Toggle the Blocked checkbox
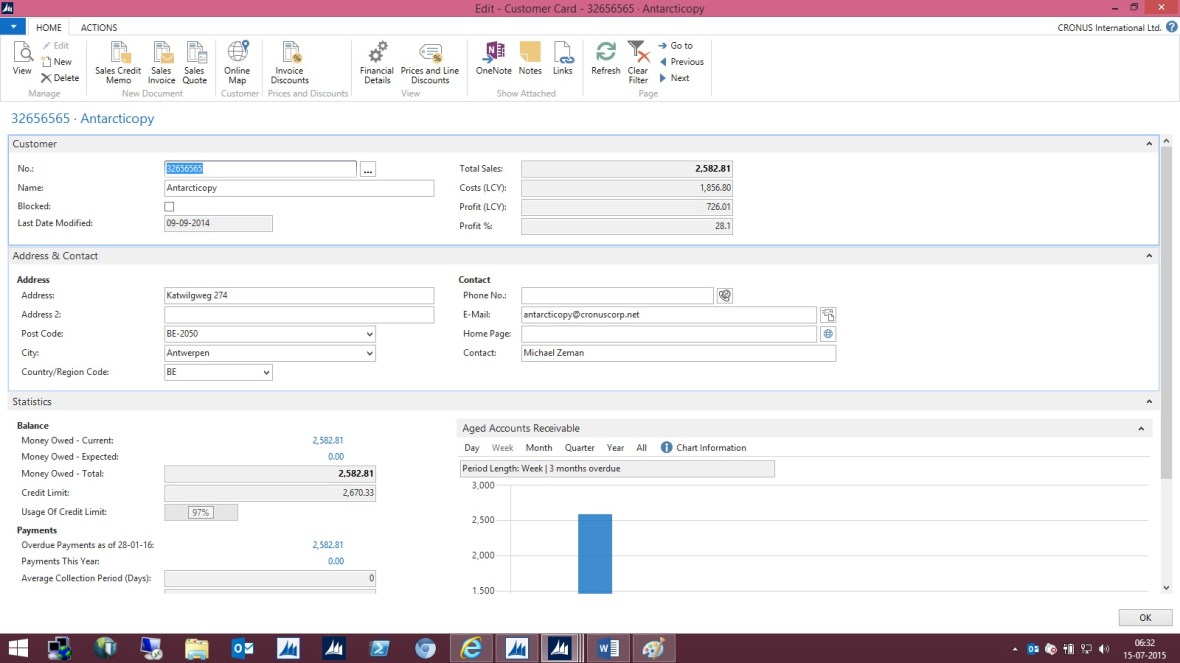1180x663 pixels. point(169,206)
